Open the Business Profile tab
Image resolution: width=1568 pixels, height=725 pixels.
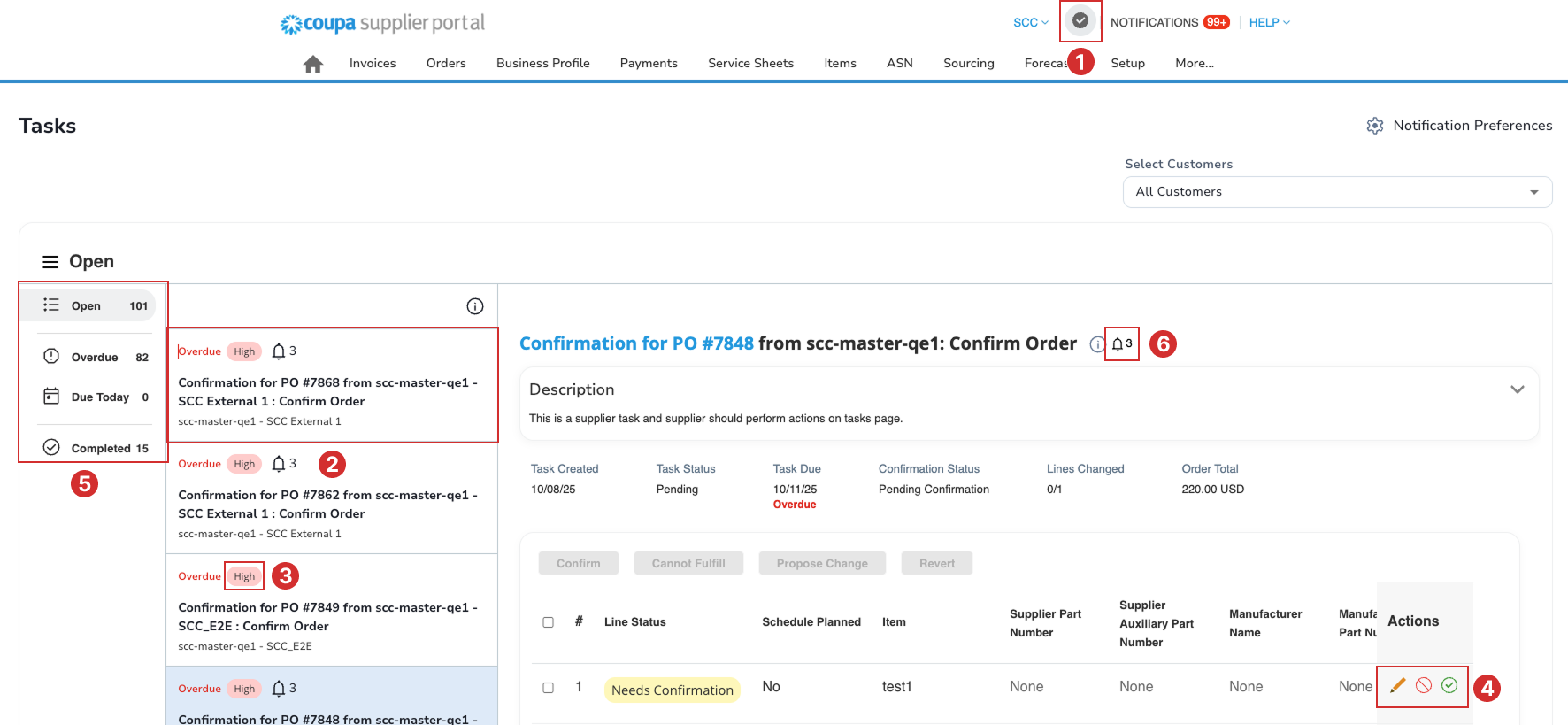pyautogui.click(x=543, y=64)
